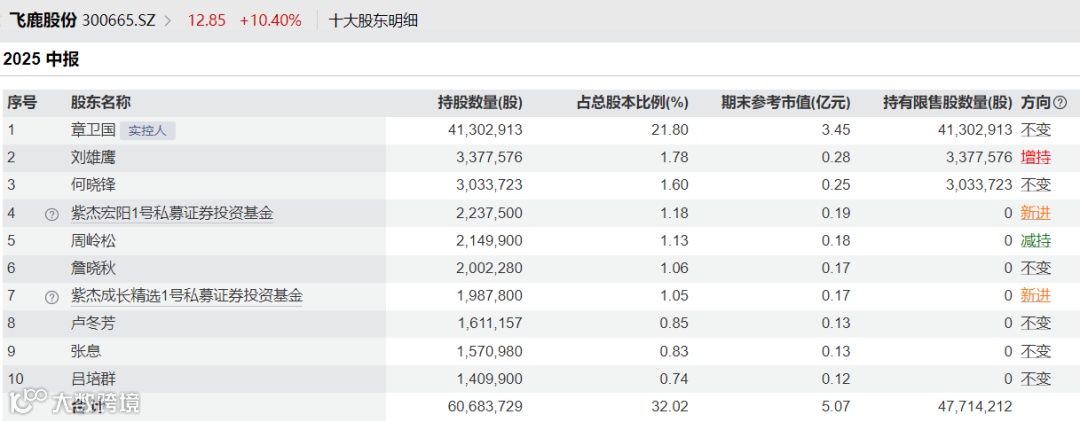Click market value 3.45 for 章卫国
1080x422 pixels.
click(x=836, y=130)
